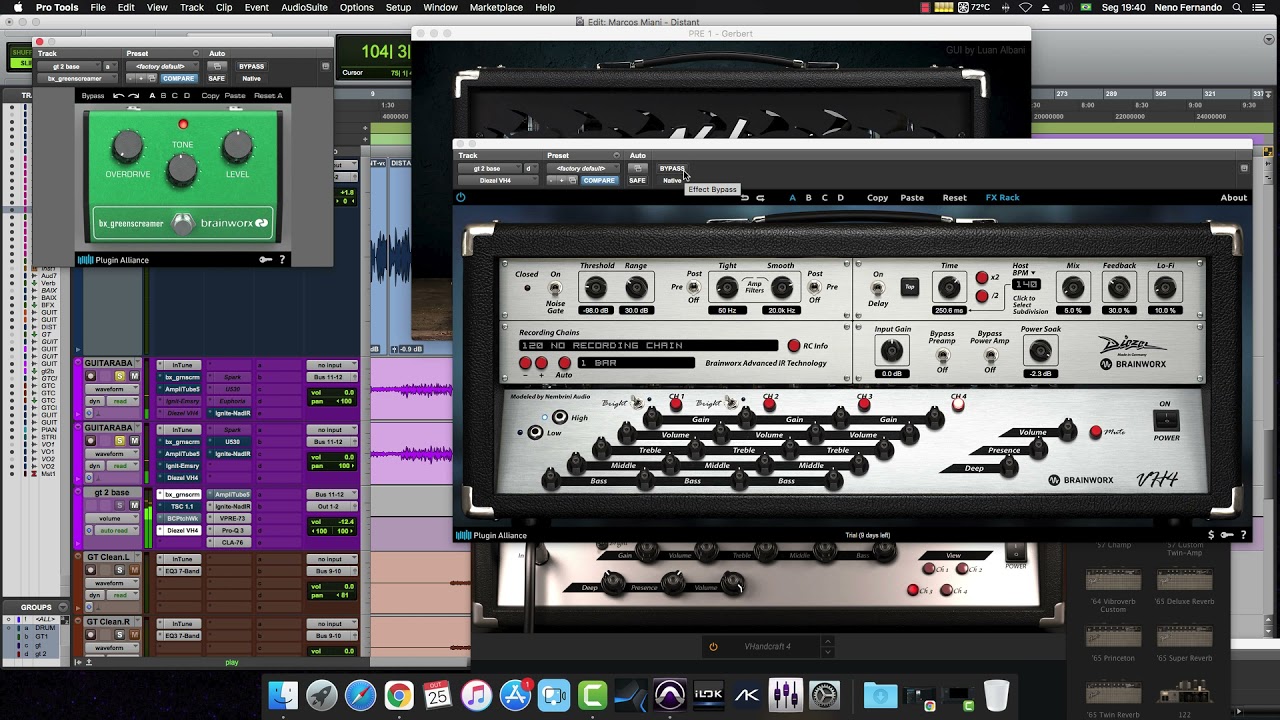Click Reset A in bx_greenscreamer toolbar
1280x720 pixels.
tap(268, 96)
